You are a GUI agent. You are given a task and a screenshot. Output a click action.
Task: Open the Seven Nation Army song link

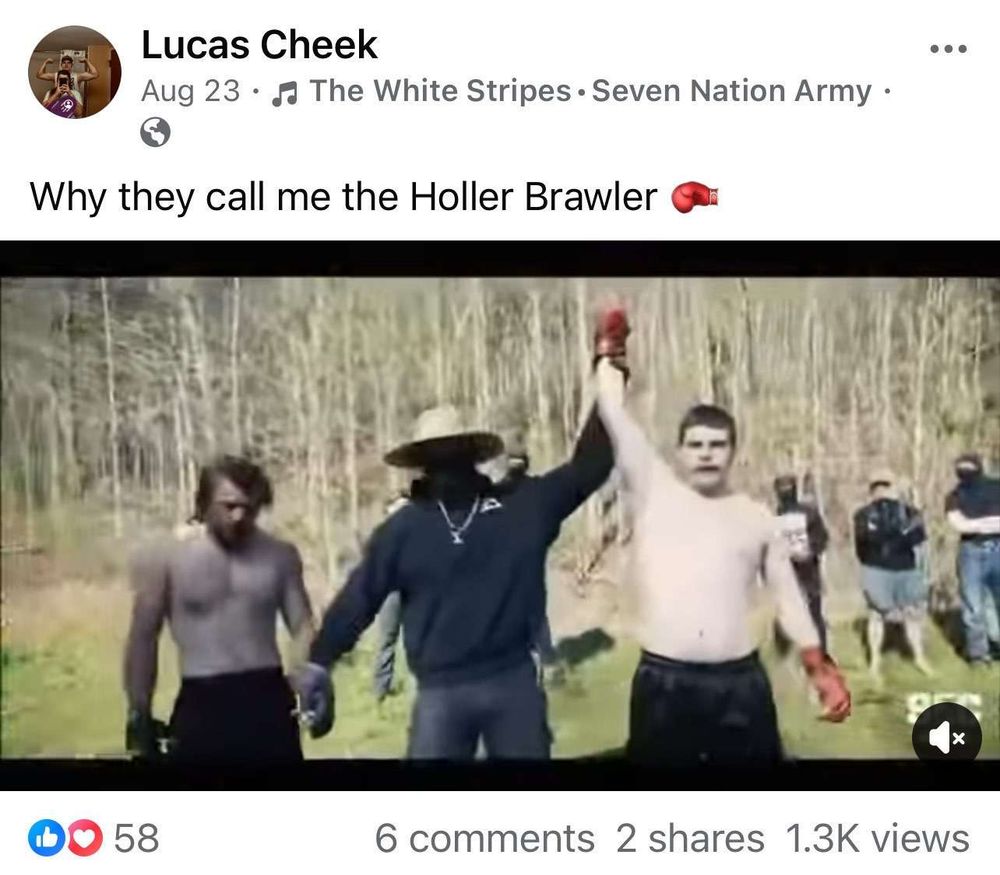point(732,91)
